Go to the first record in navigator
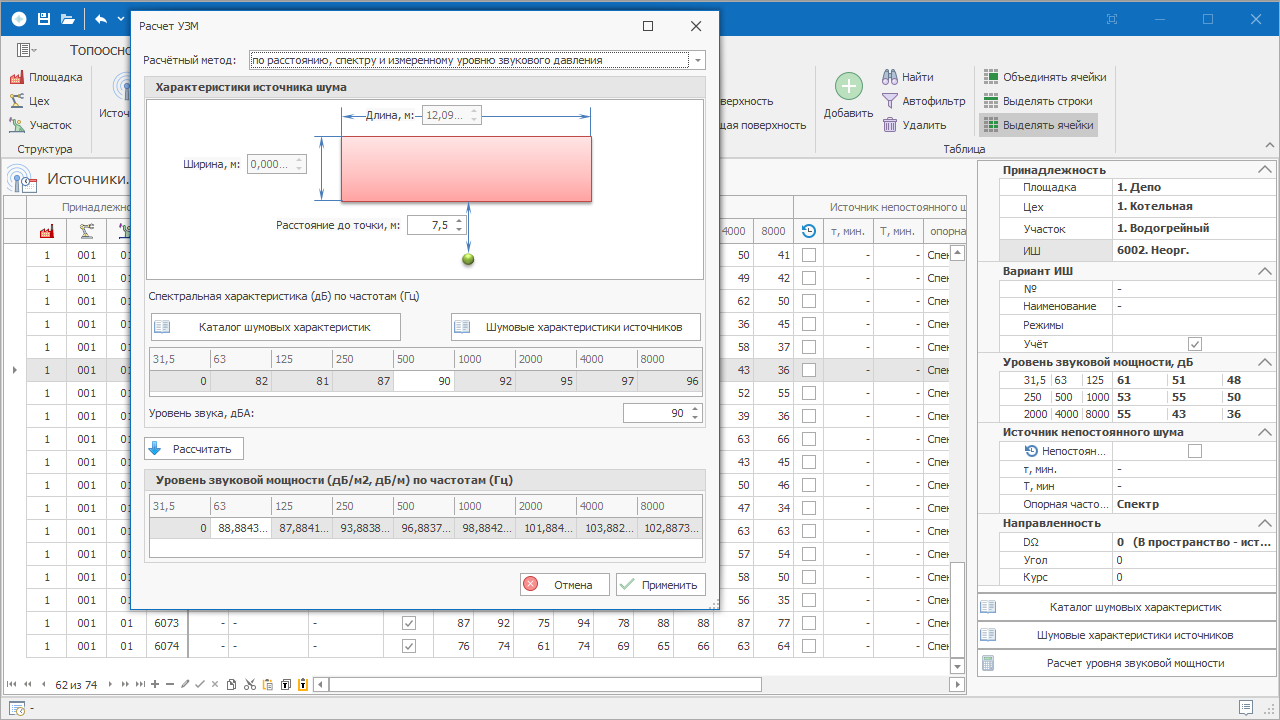 tap(13, 685)
